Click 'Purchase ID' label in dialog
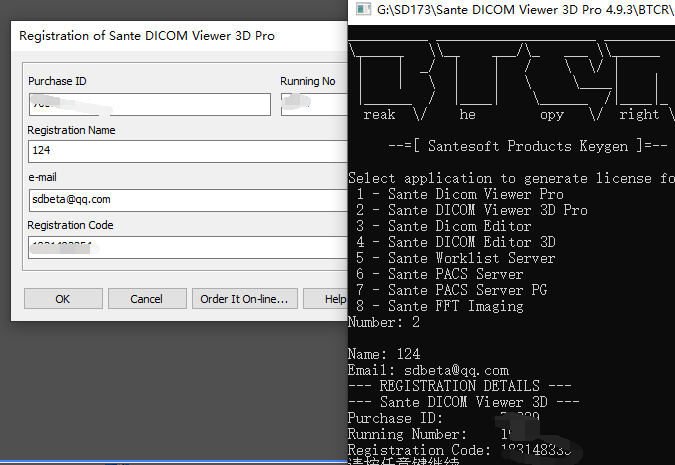The width and height of the screenshot is (675, 465). (x=57, y=81)
